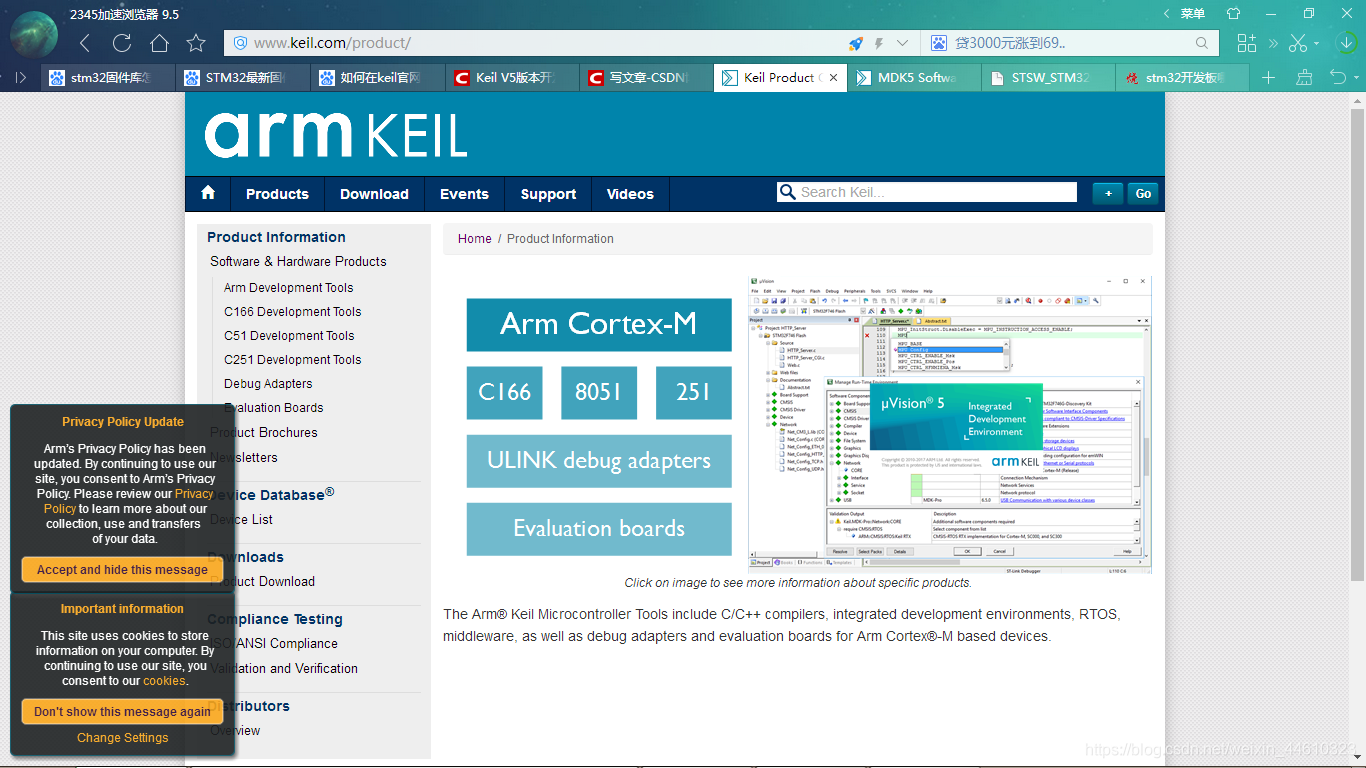
Task: Focus the Search Keil input field
Action: click(x=927, y=192)
